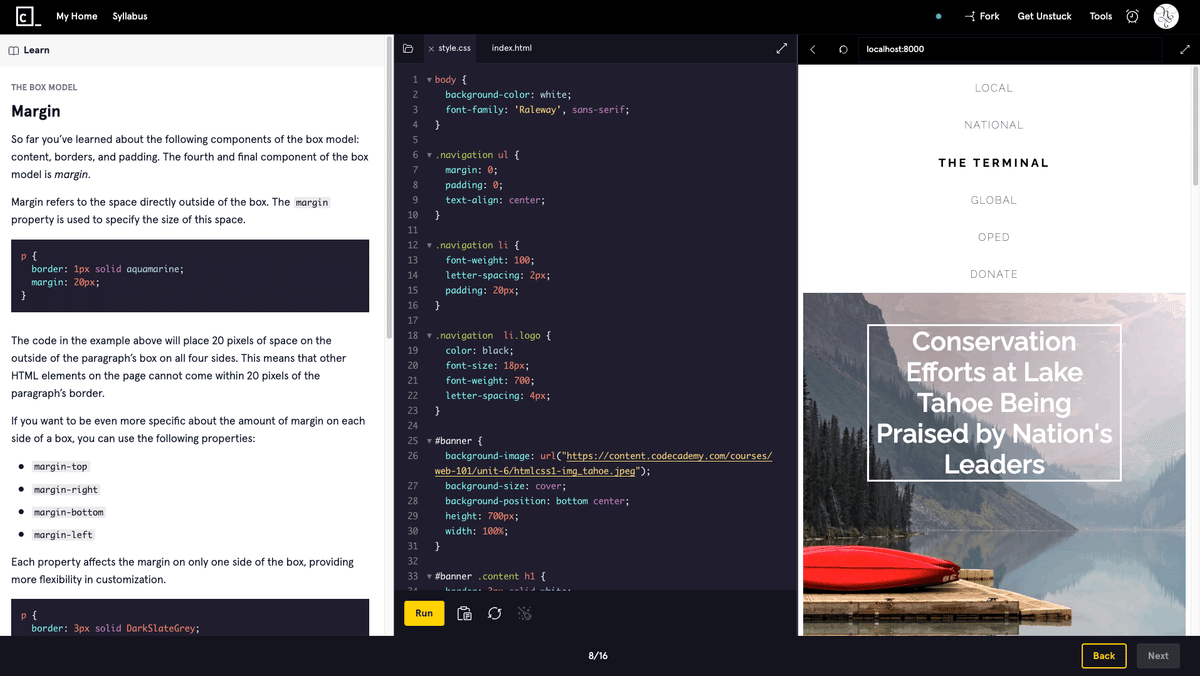Image resolution: width=1200 pixels, height=676 pixels.
Task: Click the teal connection status dot
Action: pyautogui.click(x=938, y=17)
